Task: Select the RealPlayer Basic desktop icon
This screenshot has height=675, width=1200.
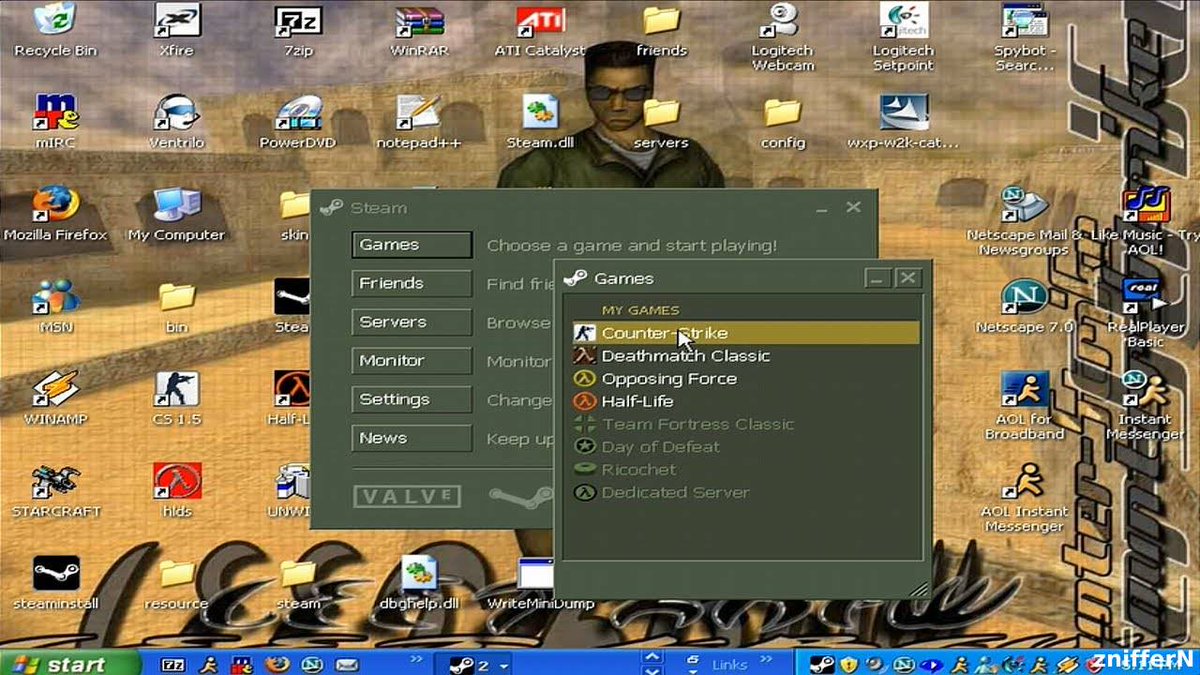Action: tap(1145, 313)
